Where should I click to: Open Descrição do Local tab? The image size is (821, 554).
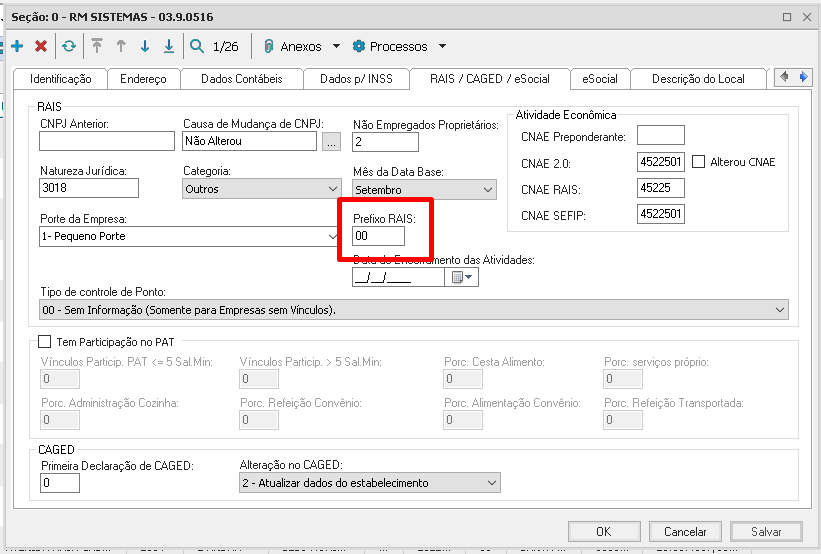pyautogui.click(x=698, y=79)
